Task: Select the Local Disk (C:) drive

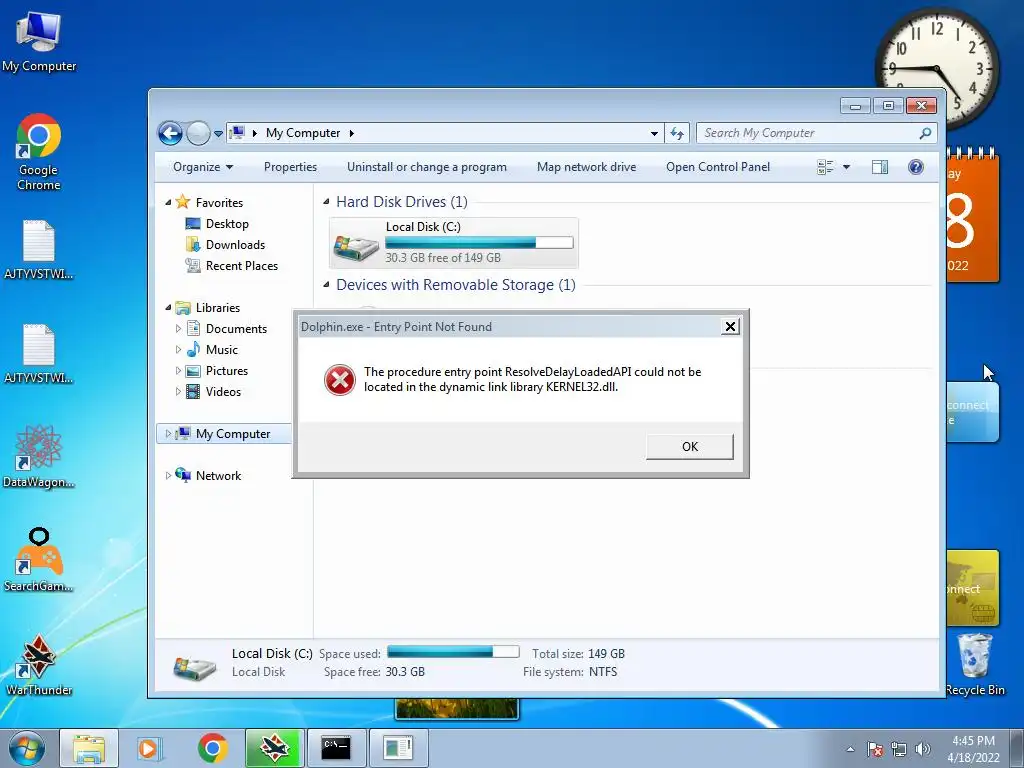Action: click(454, 243)
